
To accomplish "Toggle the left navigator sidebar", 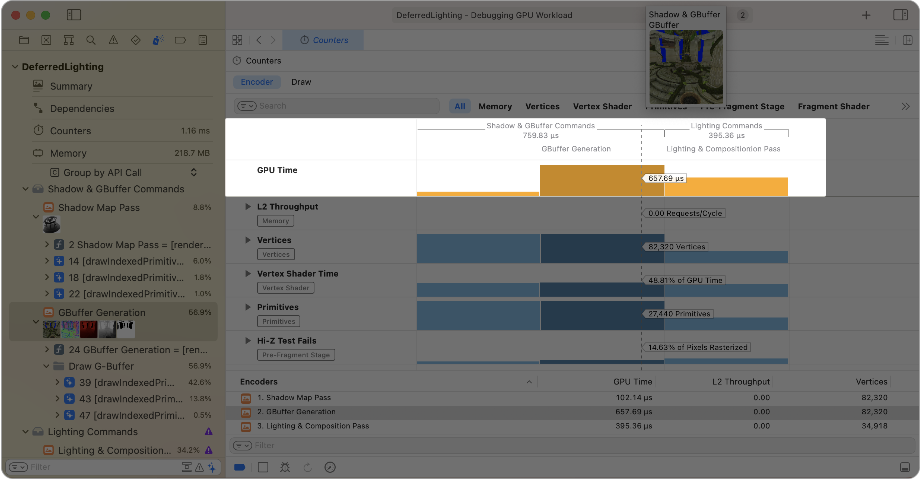I will coord(76,15).
